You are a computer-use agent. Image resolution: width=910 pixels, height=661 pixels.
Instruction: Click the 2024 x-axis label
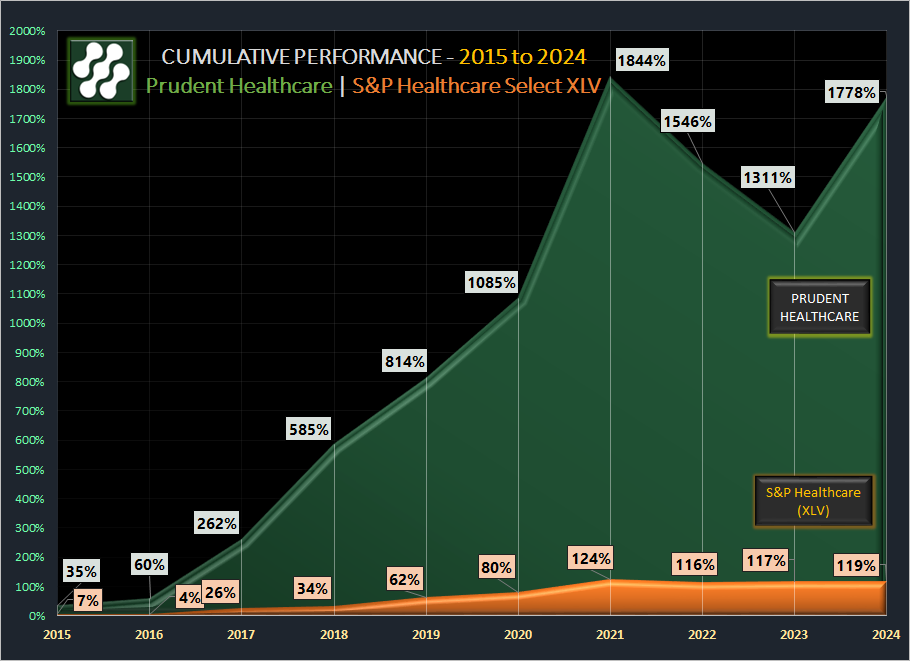click(x=886, y=634)
